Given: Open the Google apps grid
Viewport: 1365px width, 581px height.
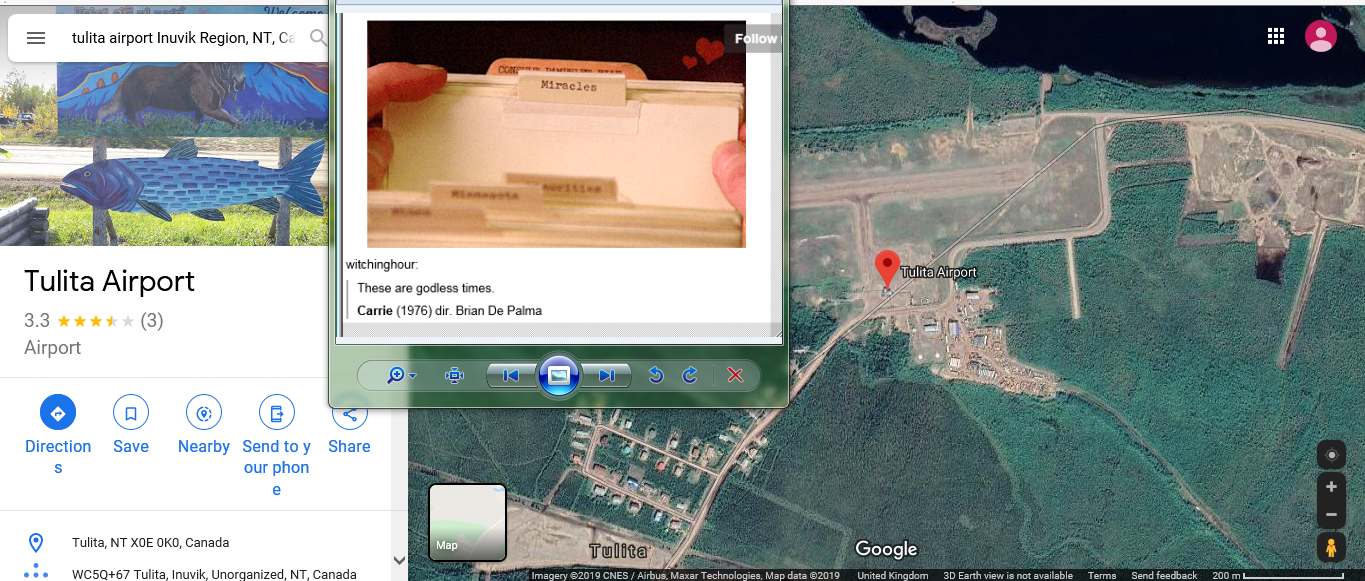Looking at the screenshot, I should point(1275,37).
